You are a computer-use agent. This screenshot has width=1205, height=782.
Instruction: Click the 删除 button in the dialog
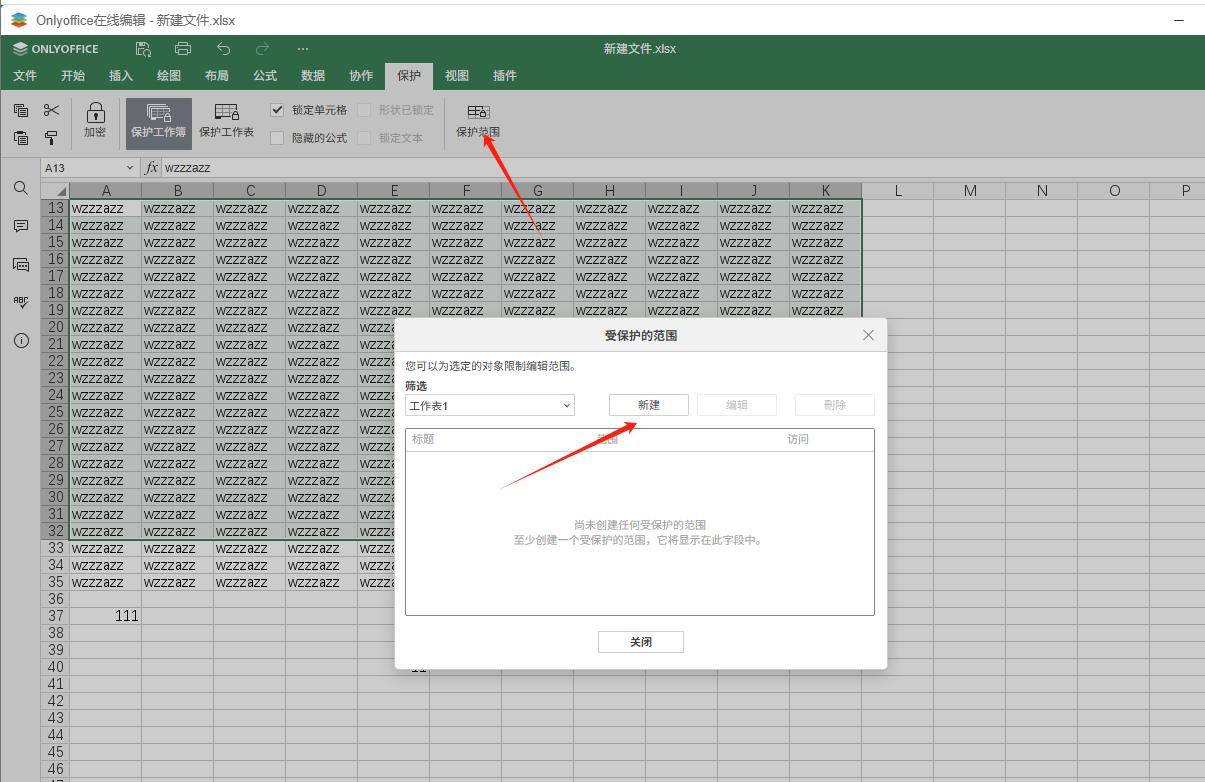tap(835, 405)
